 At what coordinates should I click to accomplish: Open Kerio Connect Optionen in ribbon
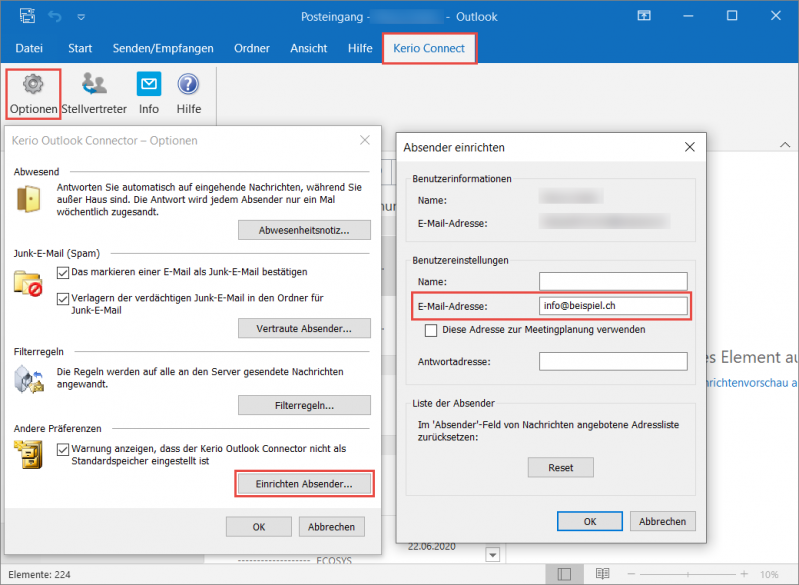pyautogui.click(x=33, y=92)
